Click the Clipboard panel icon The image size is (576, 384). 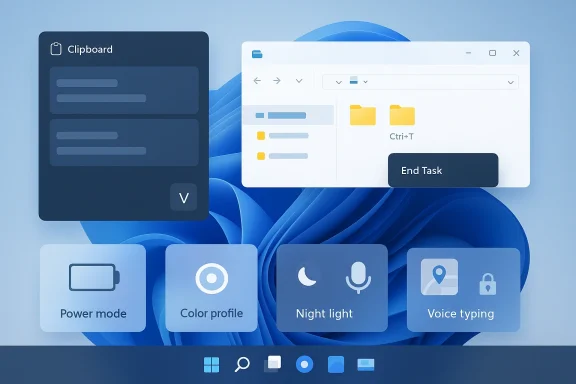56,49
